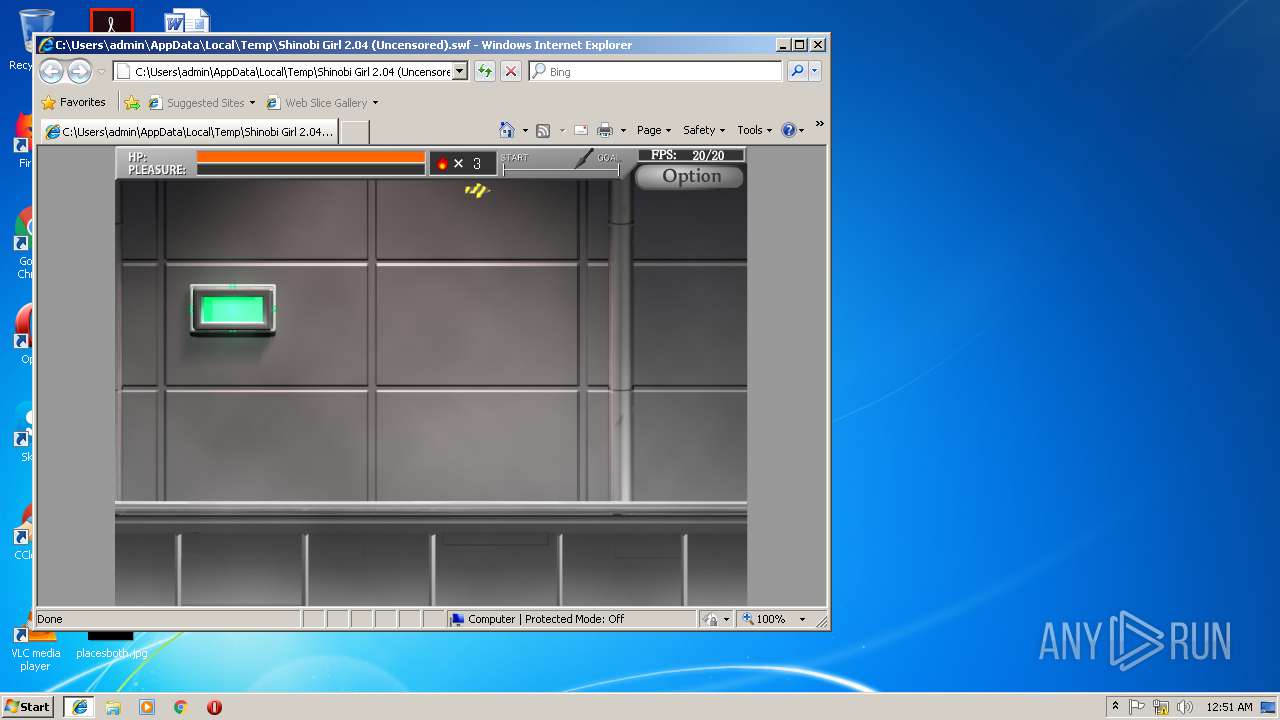Refresh the page with the green arrows icon

tap(485, 71)
